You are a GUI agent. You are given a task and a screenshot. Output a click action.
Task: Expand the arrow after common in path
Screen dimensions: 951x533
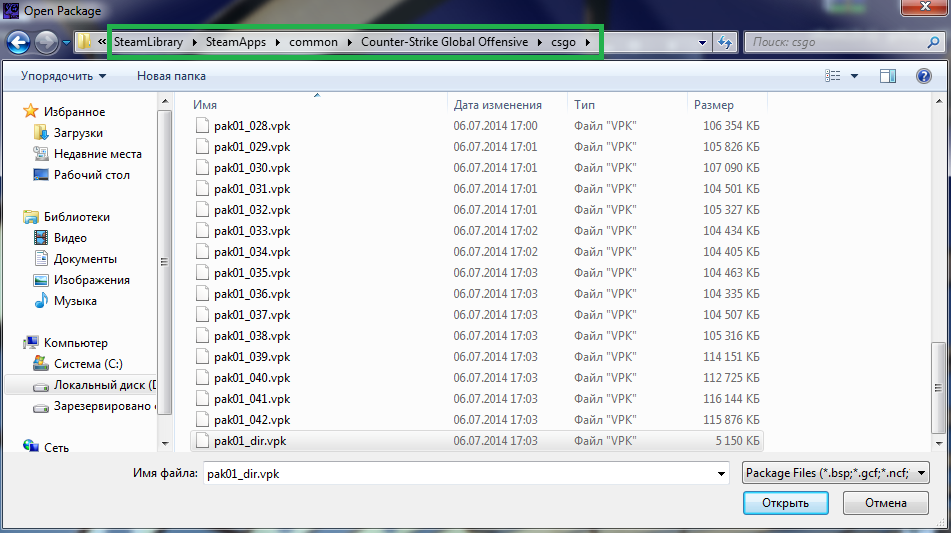click(349, 42)
